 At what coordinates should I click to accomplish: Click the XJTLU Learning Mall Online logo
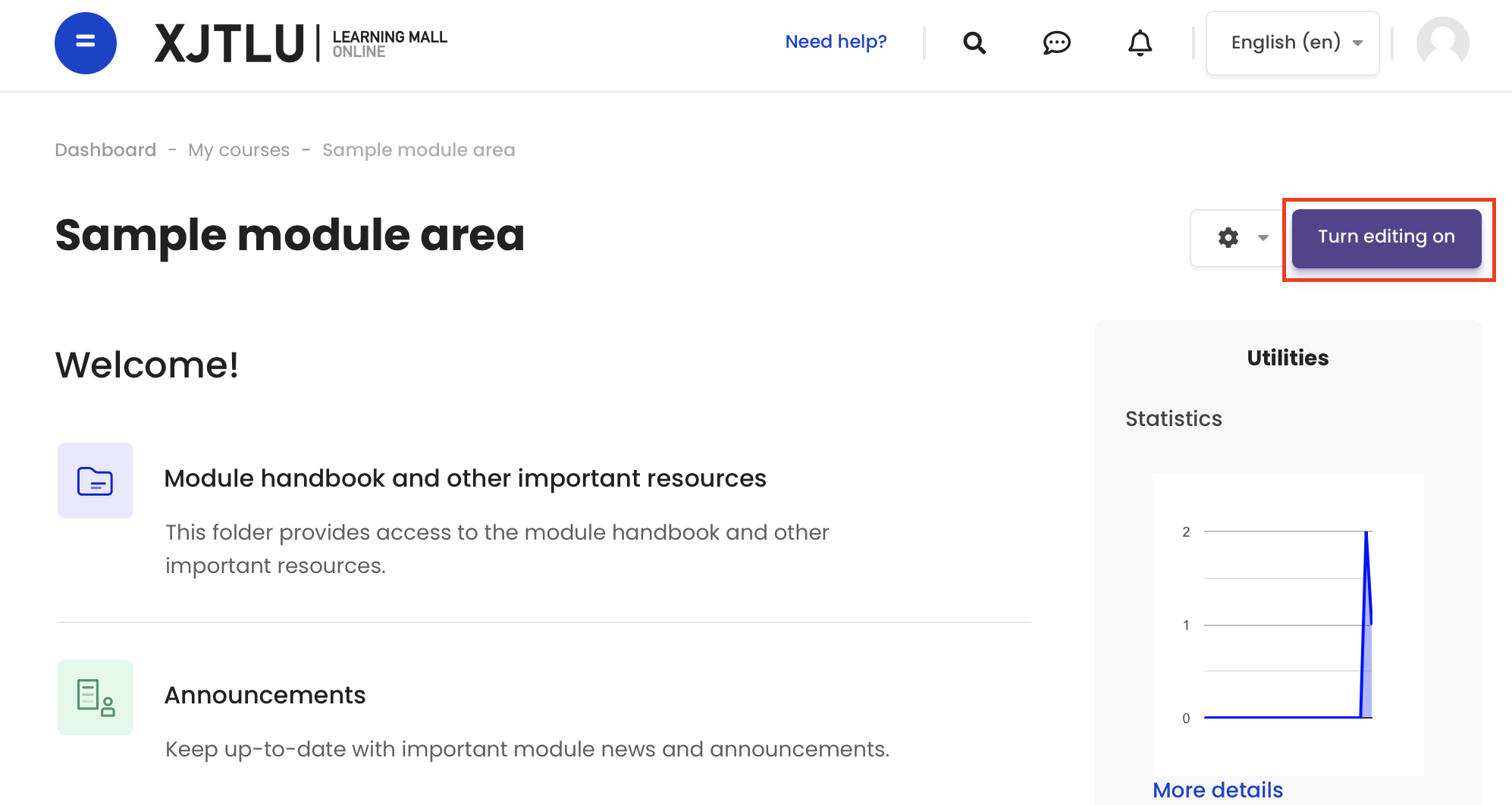click(x=301, y=43)
